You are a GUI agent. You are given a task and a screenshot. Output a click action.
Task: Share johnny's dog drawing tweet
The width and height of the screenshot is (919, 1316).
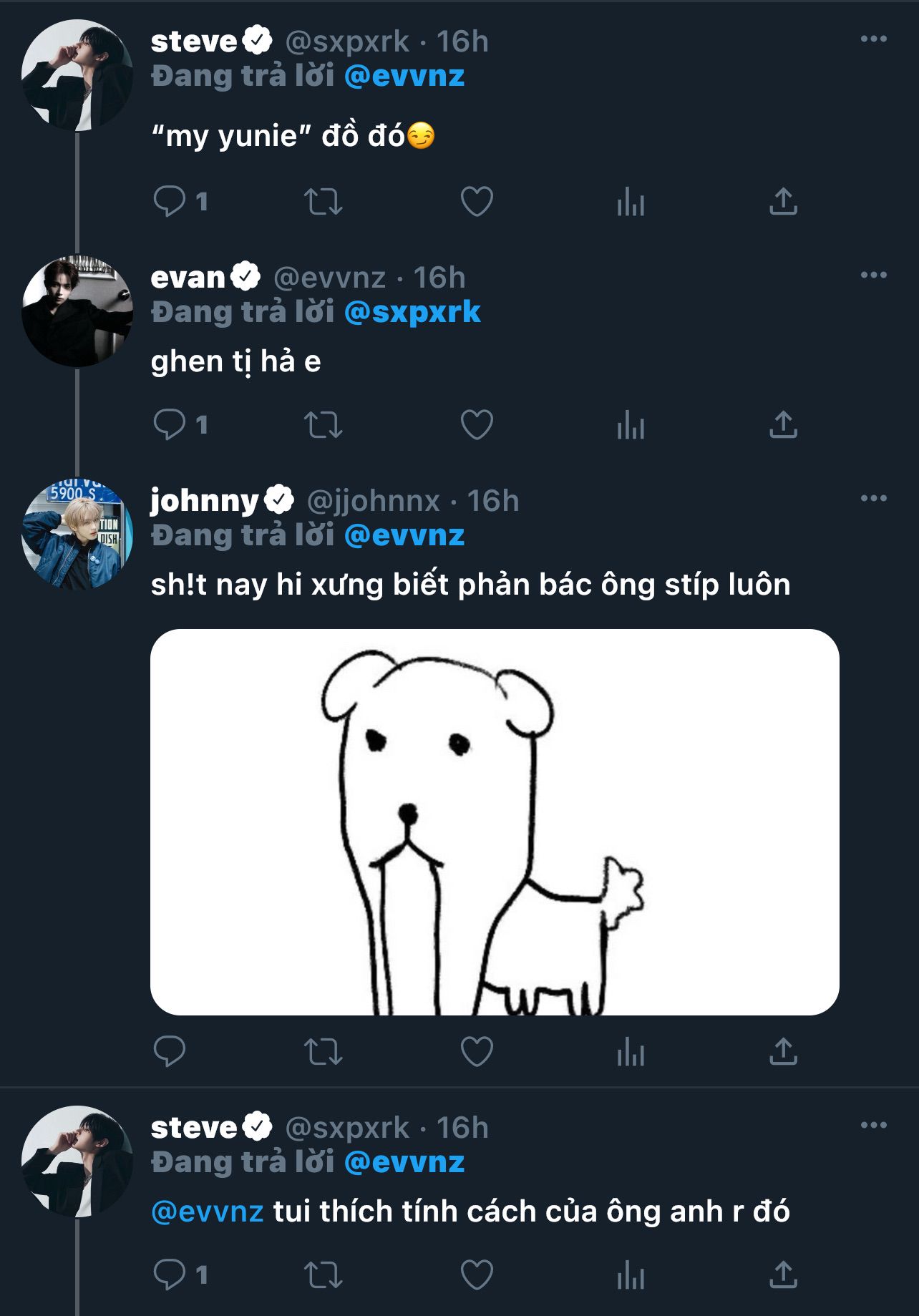tap(783, 1051)
